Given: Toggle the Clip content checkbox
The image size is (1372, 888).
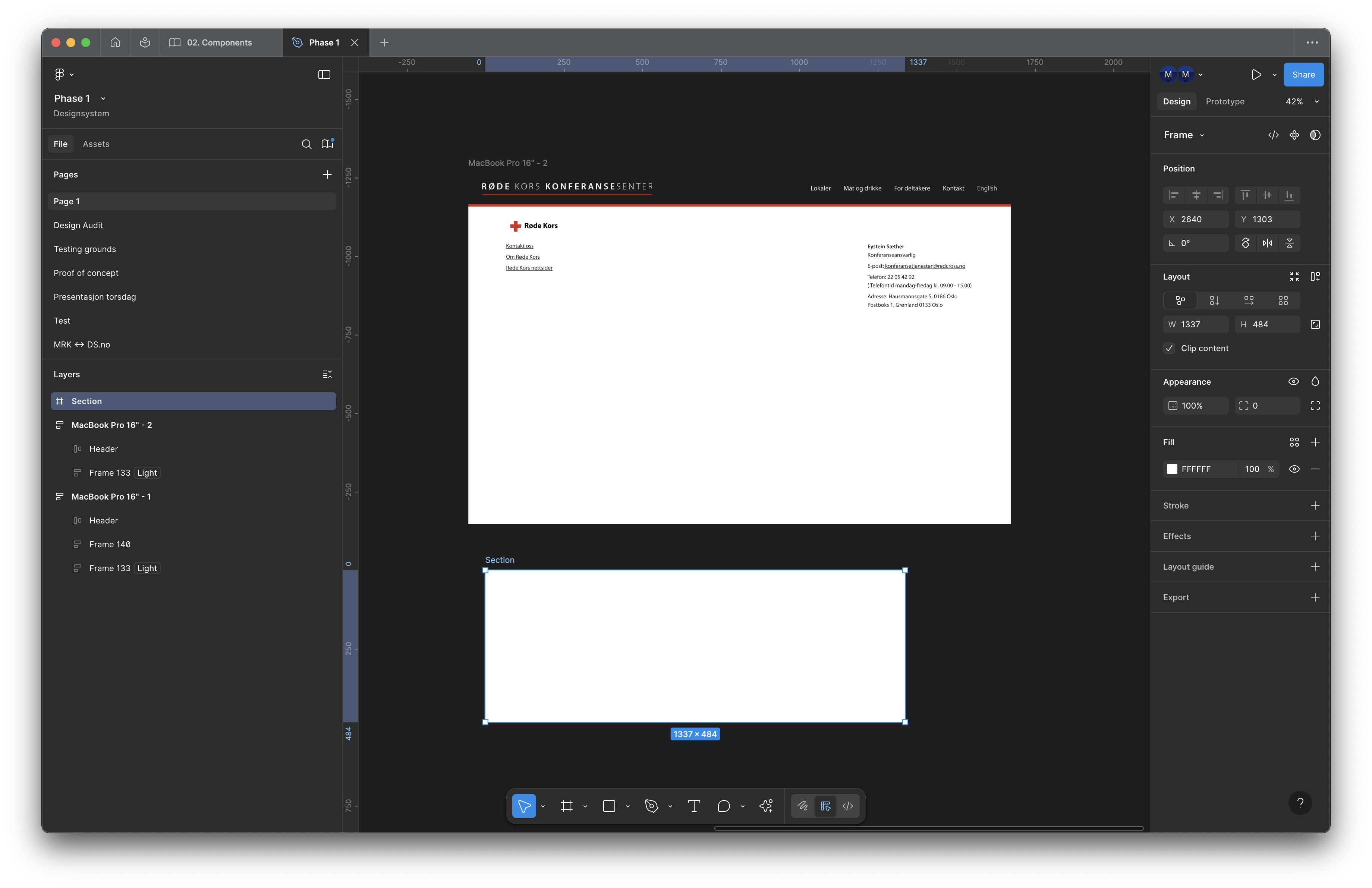Looking at the screenshot, I should point(1169,348).
